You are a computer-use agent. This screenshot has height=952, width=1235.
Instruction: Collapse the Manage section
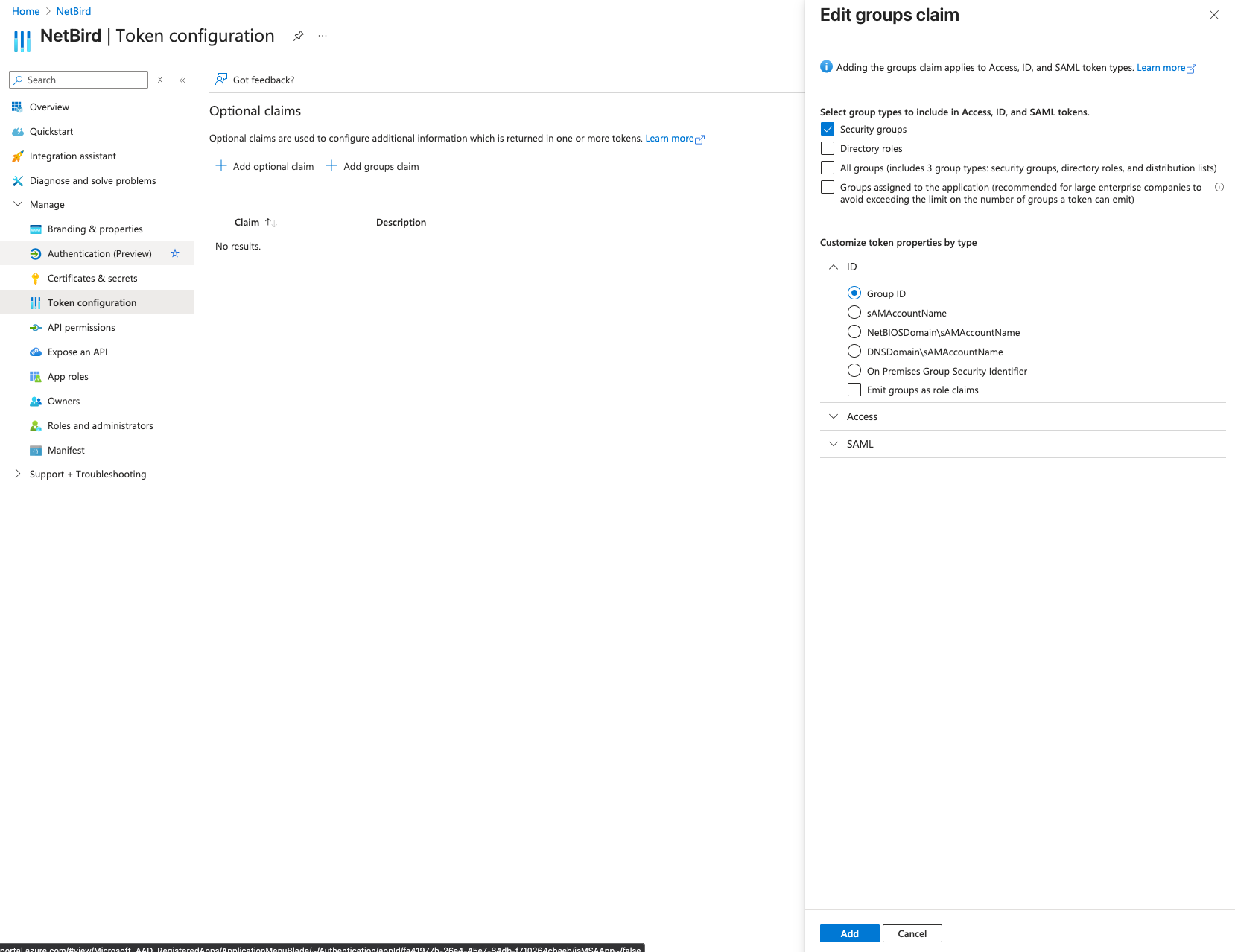(18, 204)
